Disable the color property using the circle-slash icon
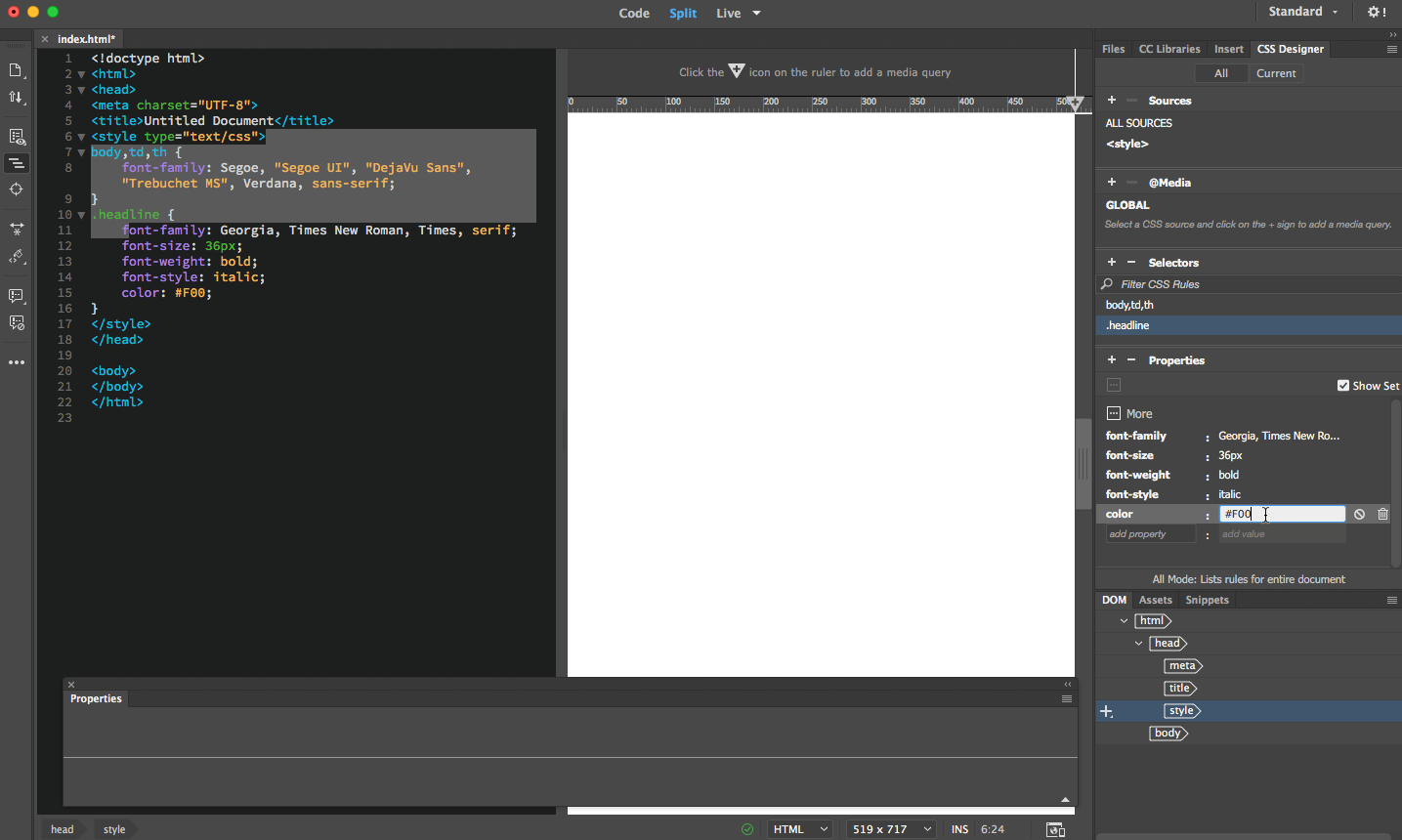 click(x=1359, y=514)
